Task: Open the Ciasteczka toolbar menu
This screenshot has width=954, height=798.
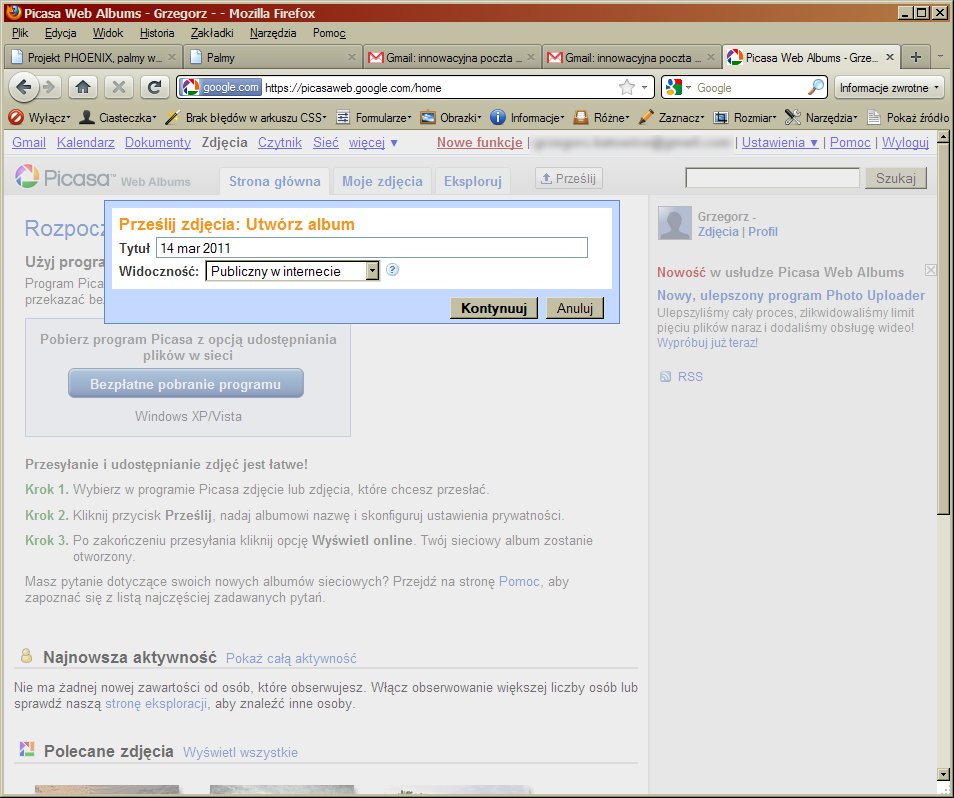Action: (118, 117)
